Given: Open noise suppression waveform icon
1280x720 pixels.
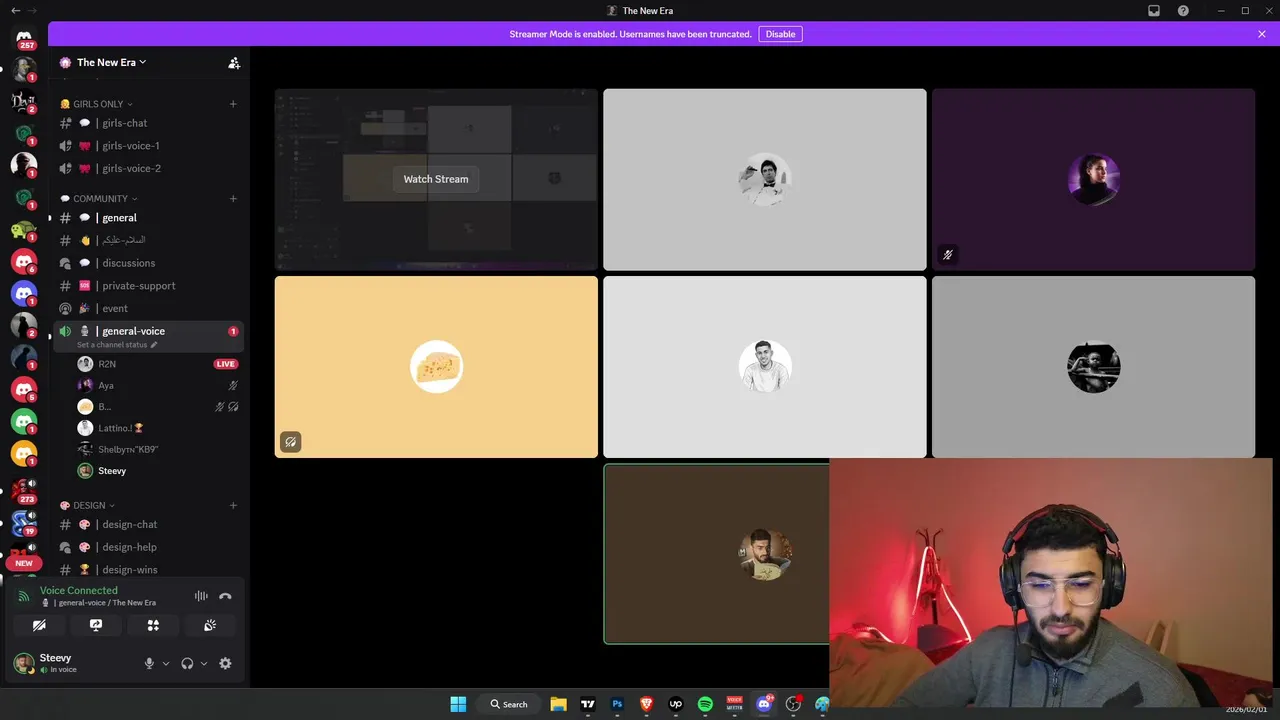Looking at the screenshot, I should point(201,596).
